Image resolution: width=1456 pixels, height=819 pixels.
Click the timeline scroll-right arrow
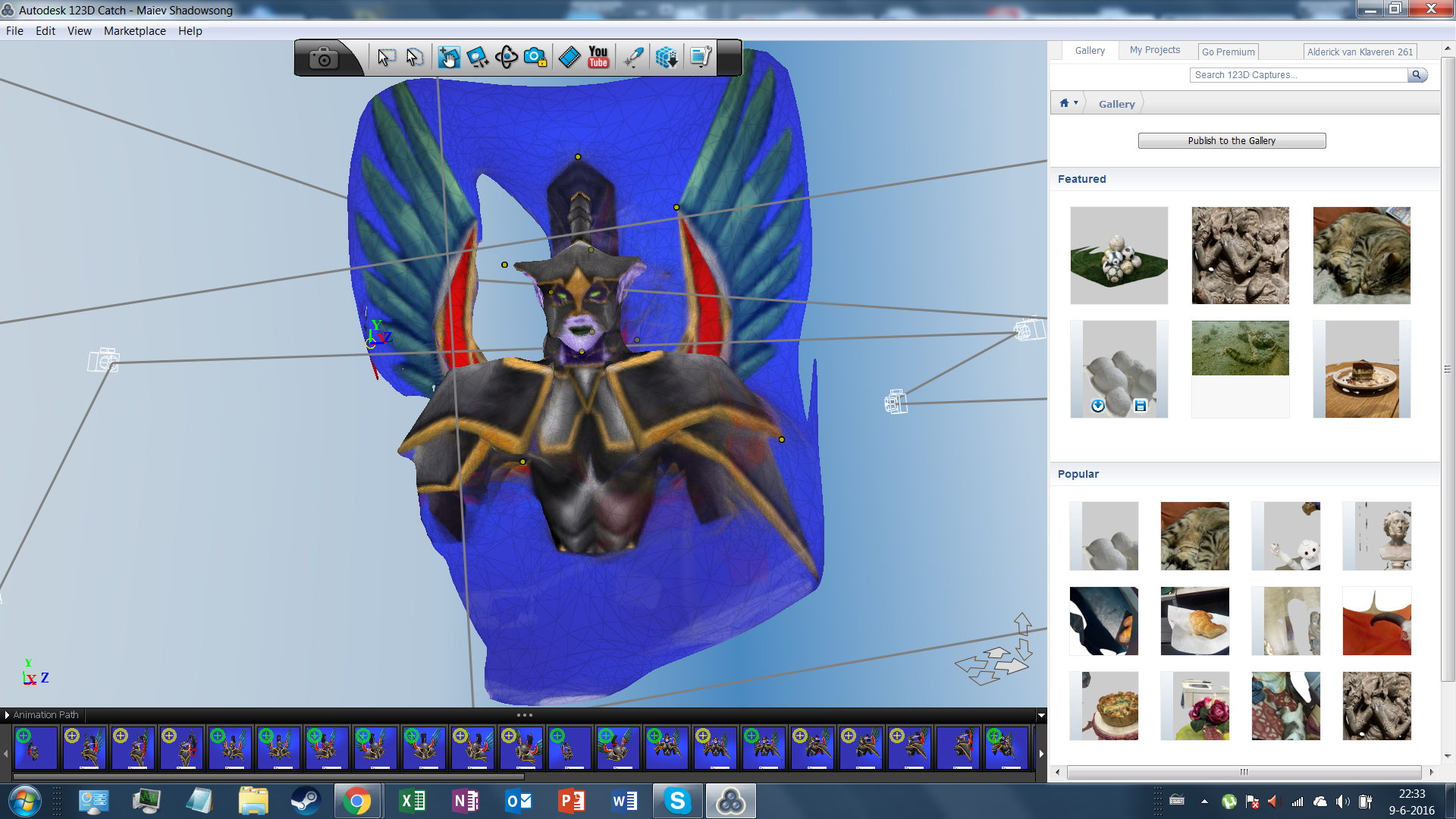pos(1041,754)
